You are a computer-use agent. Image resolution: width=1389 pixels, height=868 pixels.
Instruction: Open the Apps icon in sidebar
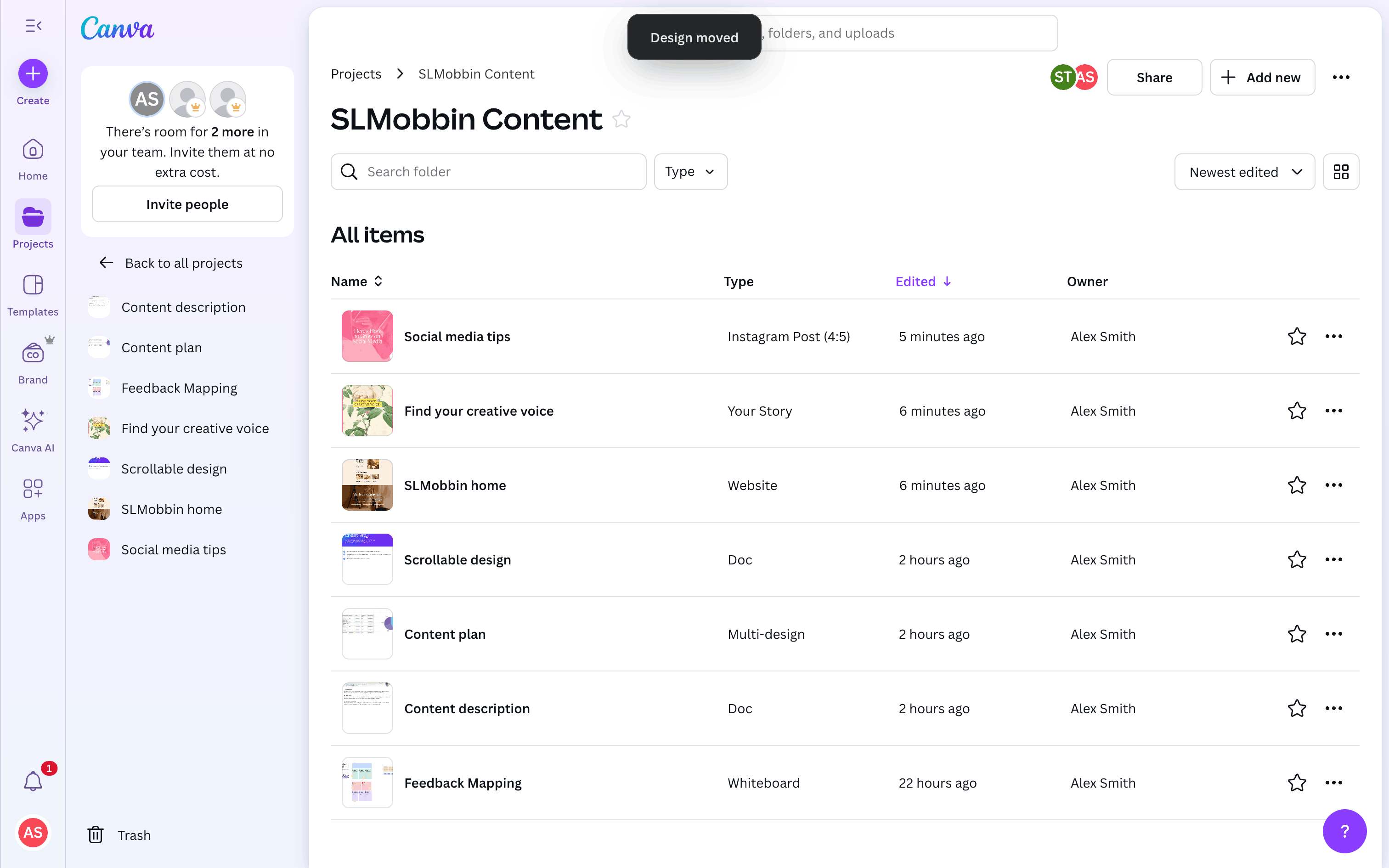point(33,489)
